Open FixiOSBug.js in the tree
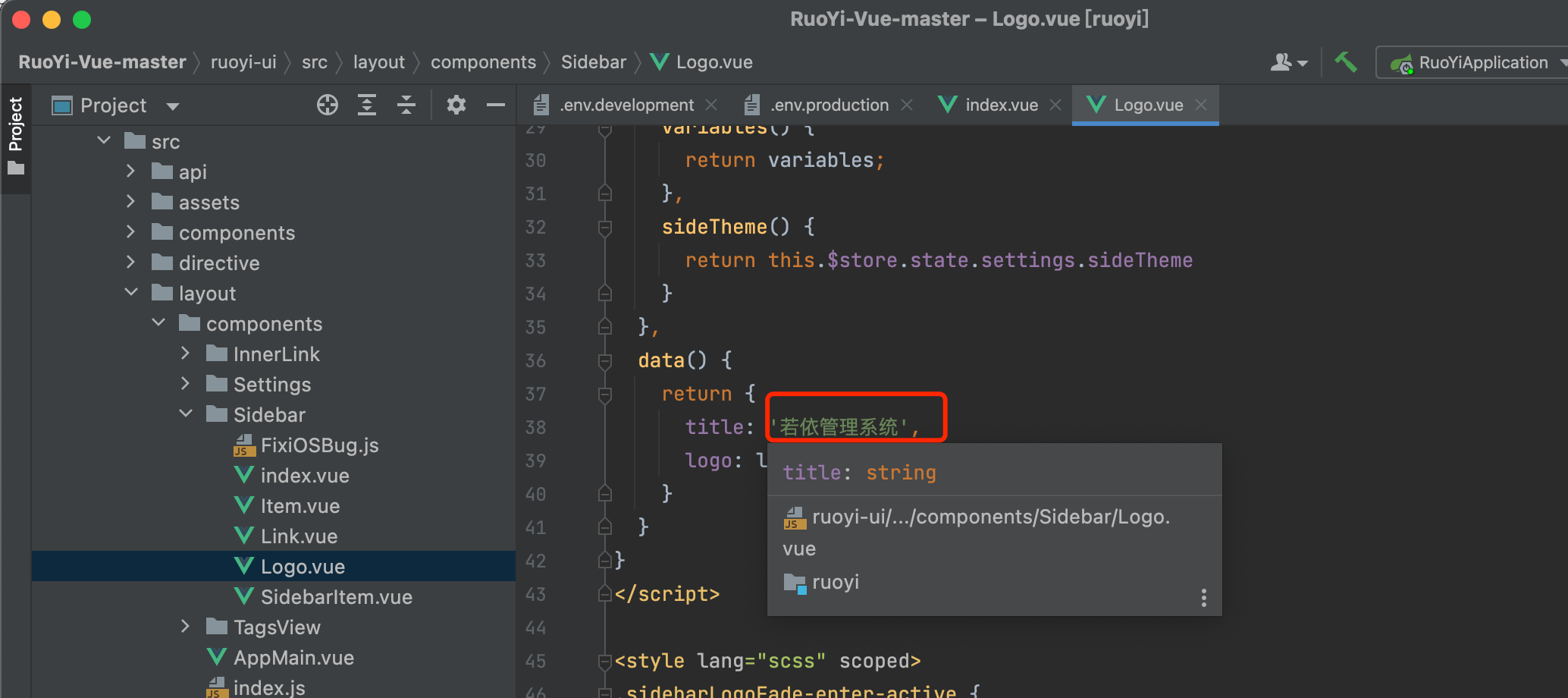The height and width of the screenshot is (698, 1568). click(319, 445)
